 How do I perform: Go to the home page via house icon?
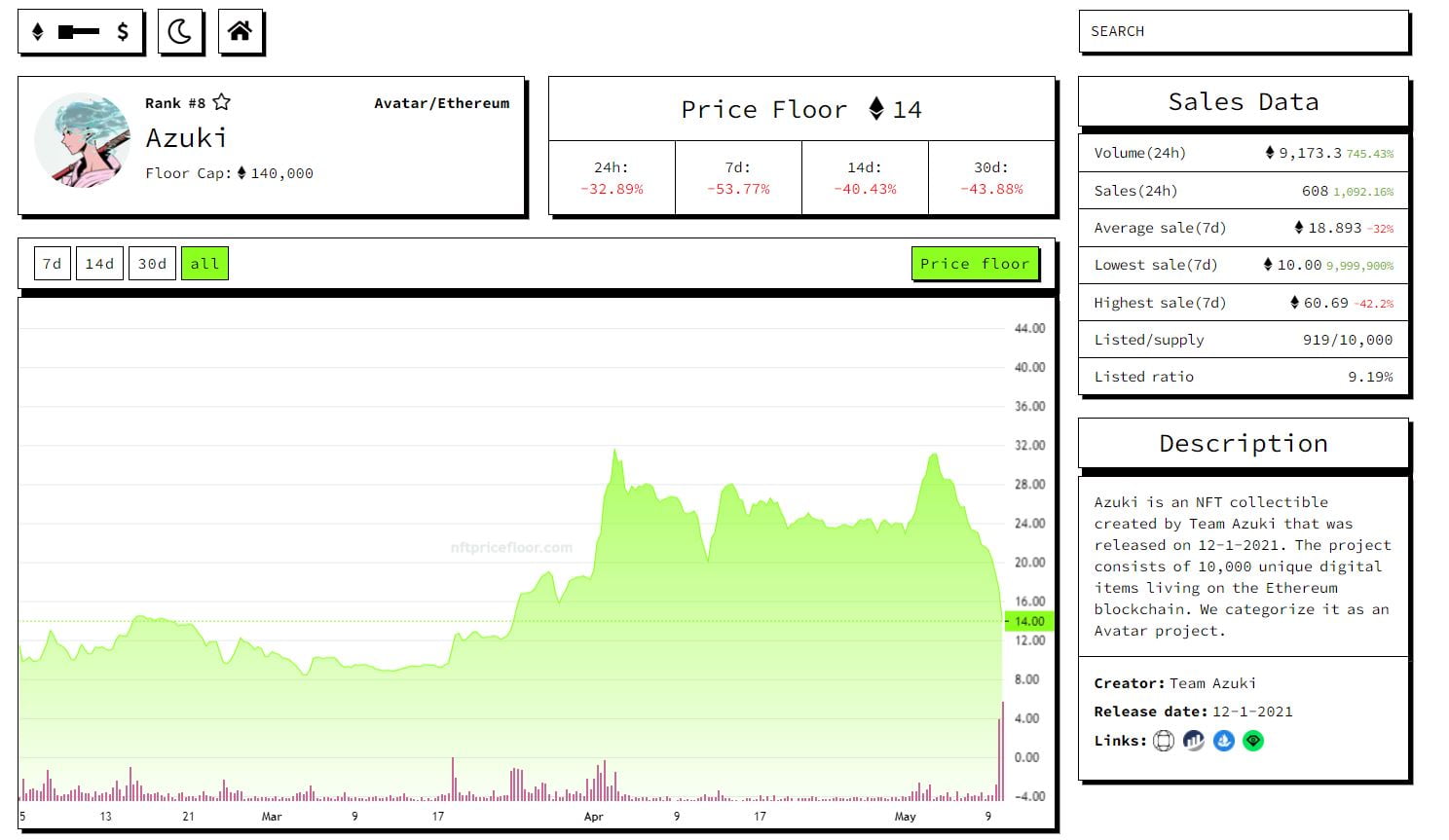[241, 32]
